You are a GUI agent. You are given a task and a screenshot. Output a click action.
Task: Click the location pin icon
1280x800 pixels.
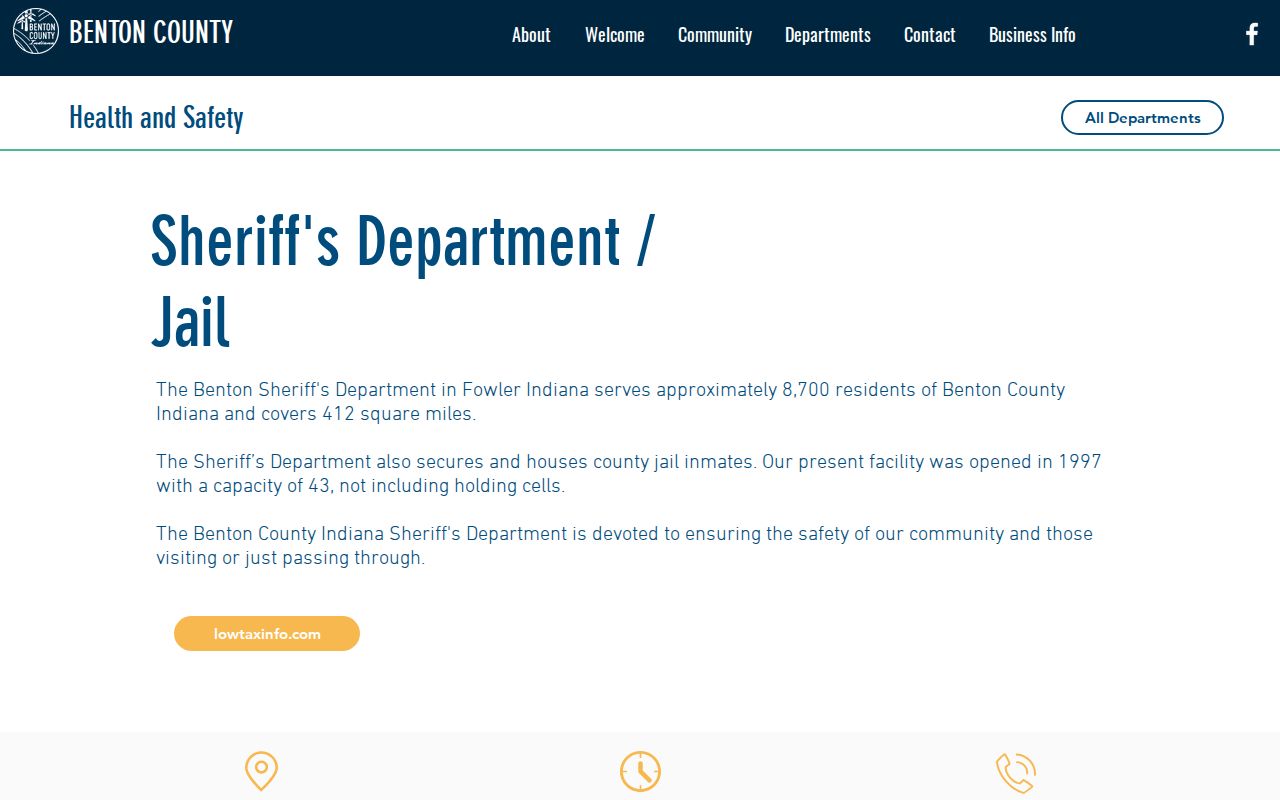pyautogui.click(x=261, y=772)
